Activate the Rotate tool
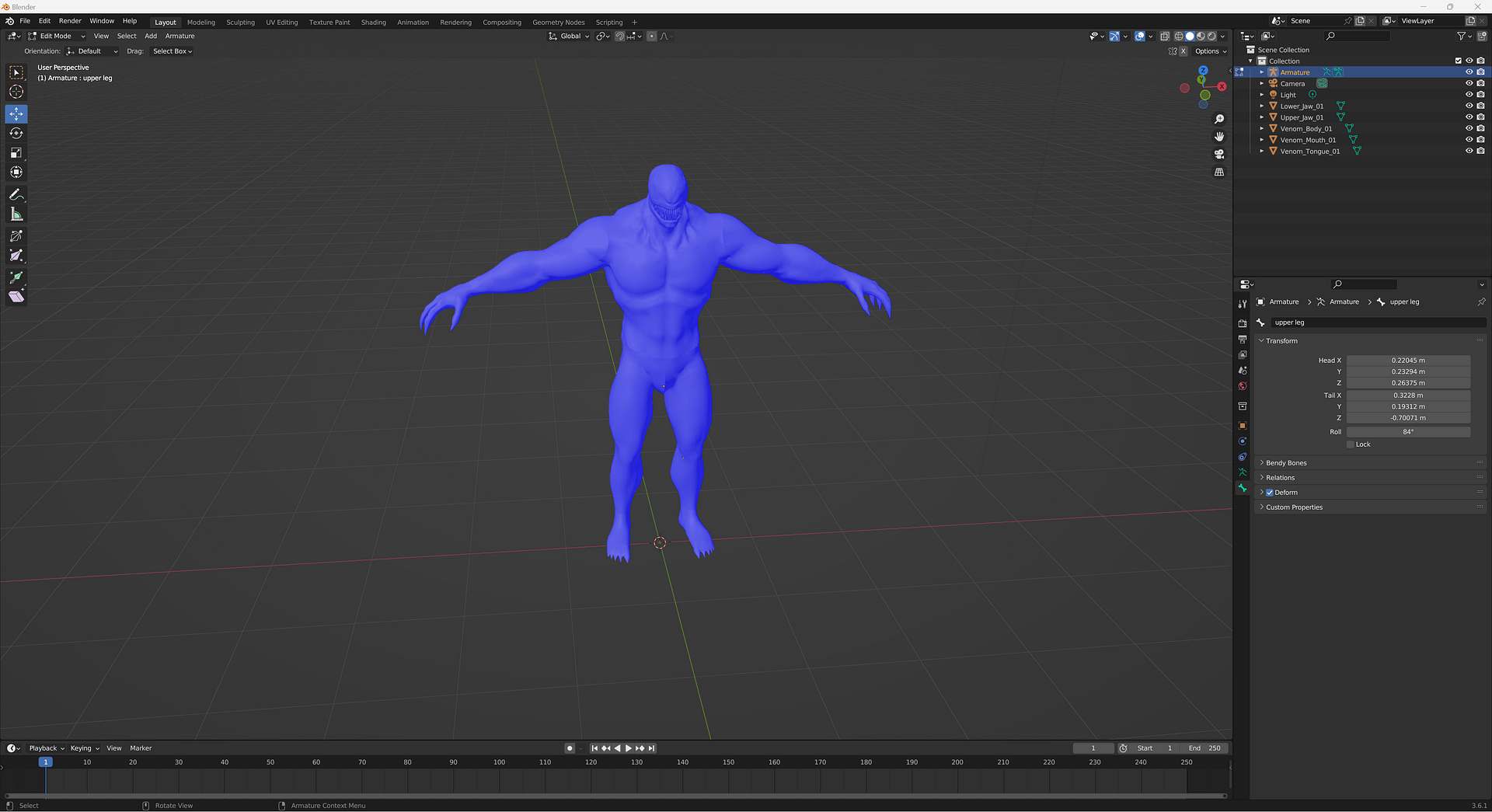The width and height of the screenshot is (1492, 812). tap(16, 134)
